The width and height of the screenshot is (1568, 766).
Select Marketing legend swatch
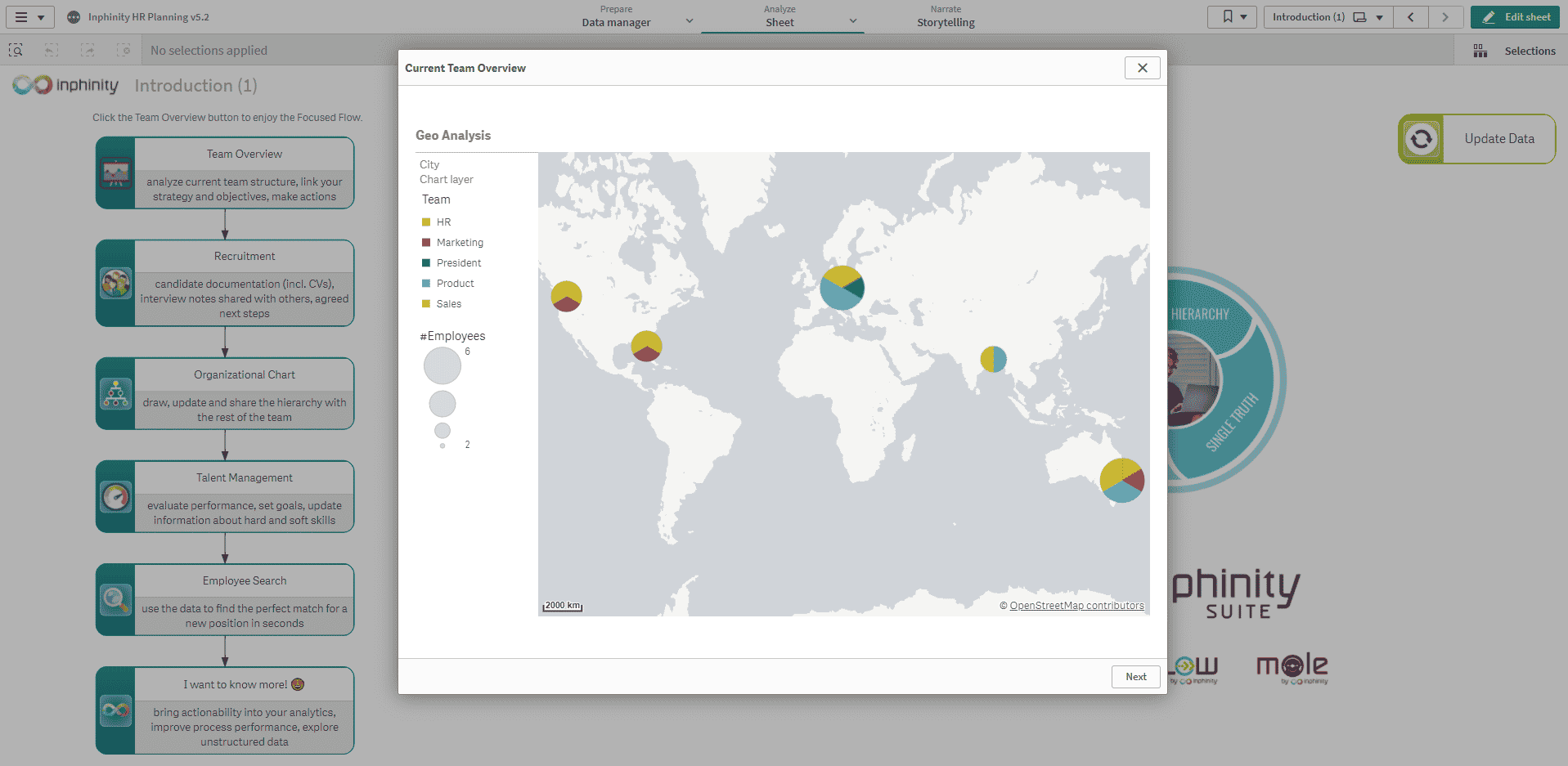[x=426, y=243]
